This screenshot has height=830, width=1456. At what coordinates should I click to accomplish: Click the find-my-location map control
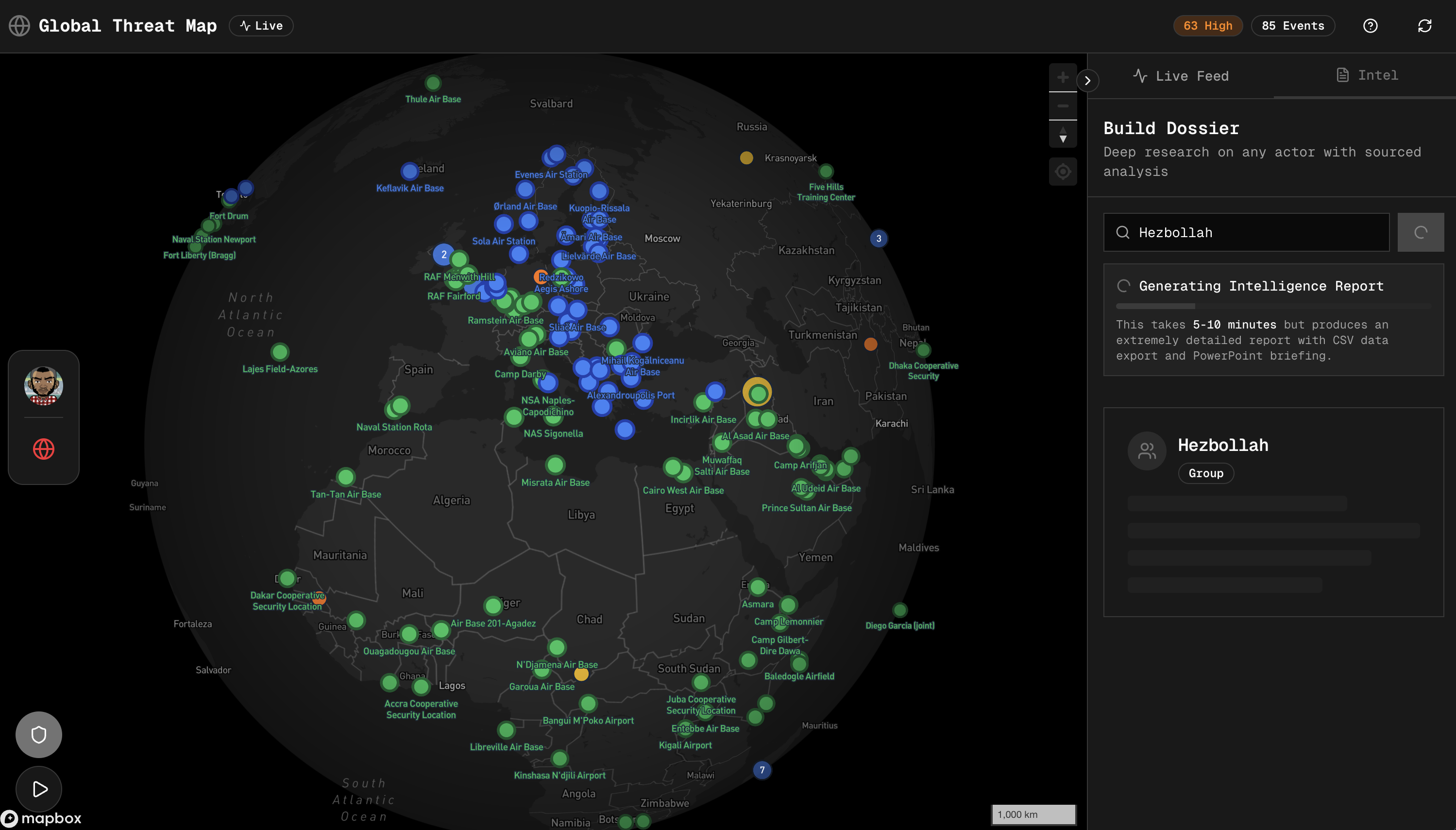pos(1063,172)
